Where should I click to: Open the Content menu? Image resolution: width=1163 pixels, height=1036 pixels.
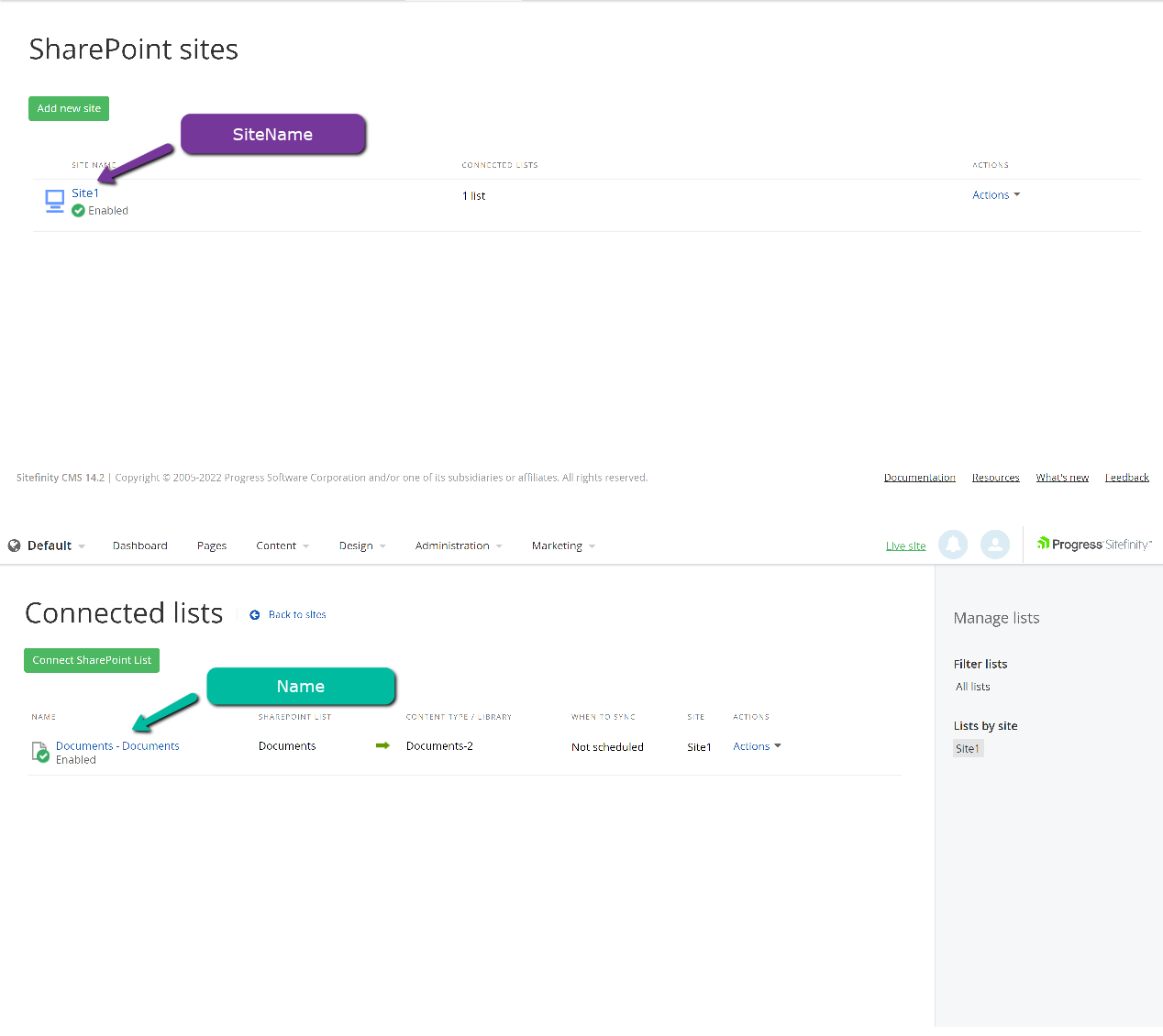282,546
